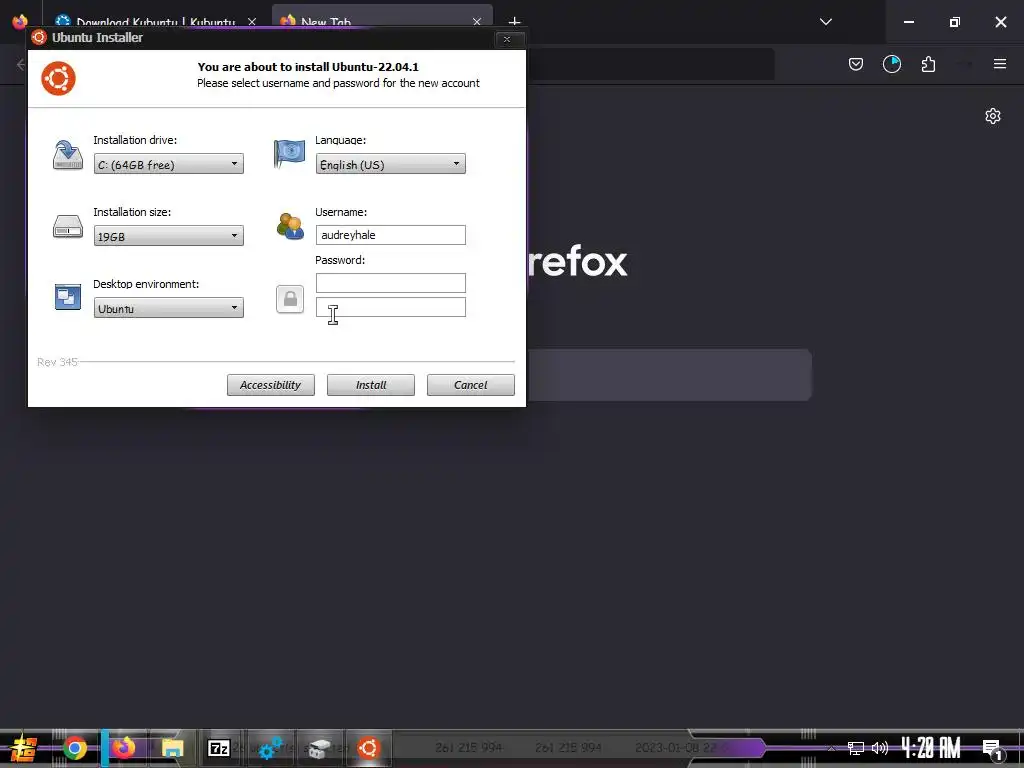Open the Firefox account circle icon
This screenshot has height=768, width=1024.
[891, 64]
